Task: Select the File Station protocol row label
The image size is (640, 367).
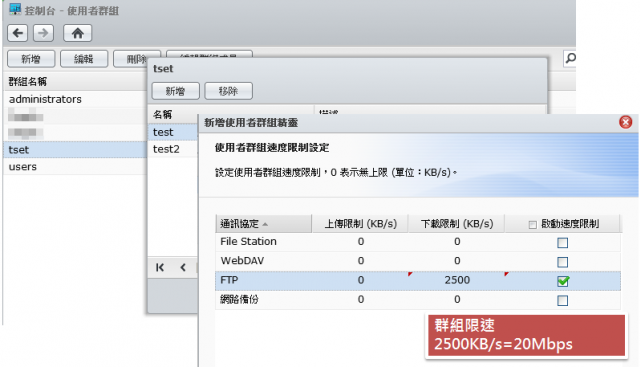Action: 248,242
